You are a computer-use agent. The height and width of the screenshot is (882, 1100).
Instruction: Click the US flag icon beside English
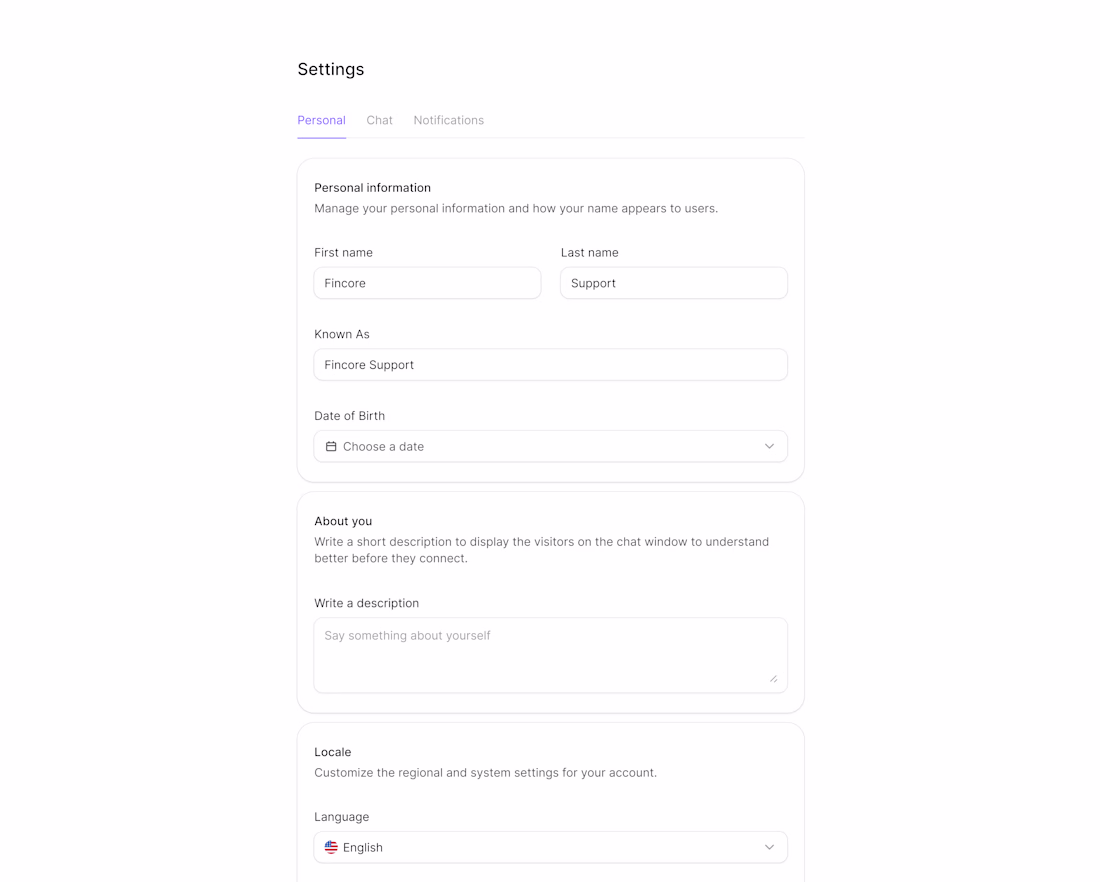point(331,847)
